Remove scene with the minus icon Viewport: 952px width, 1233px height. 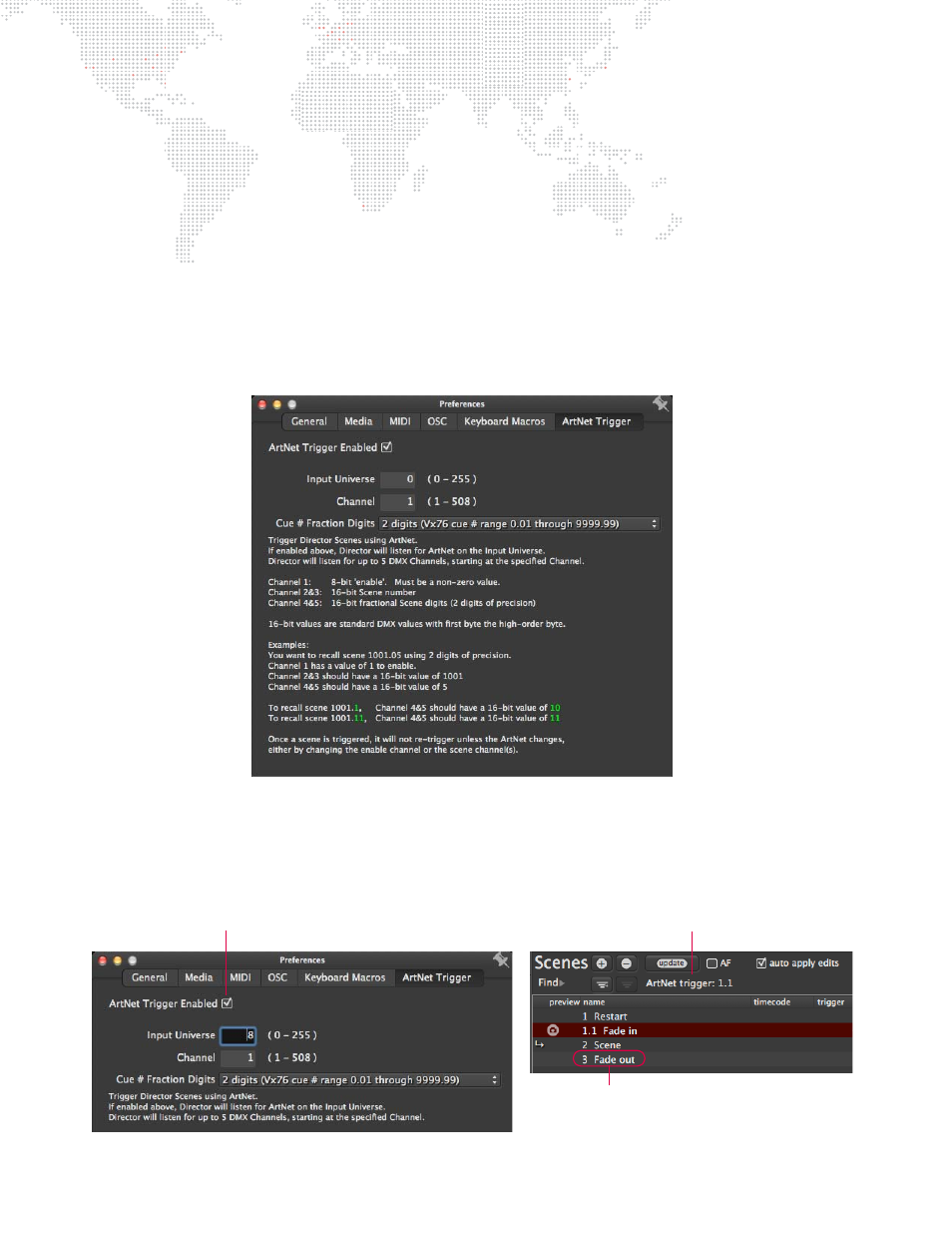pyautogui.click(x=626, y=963)
